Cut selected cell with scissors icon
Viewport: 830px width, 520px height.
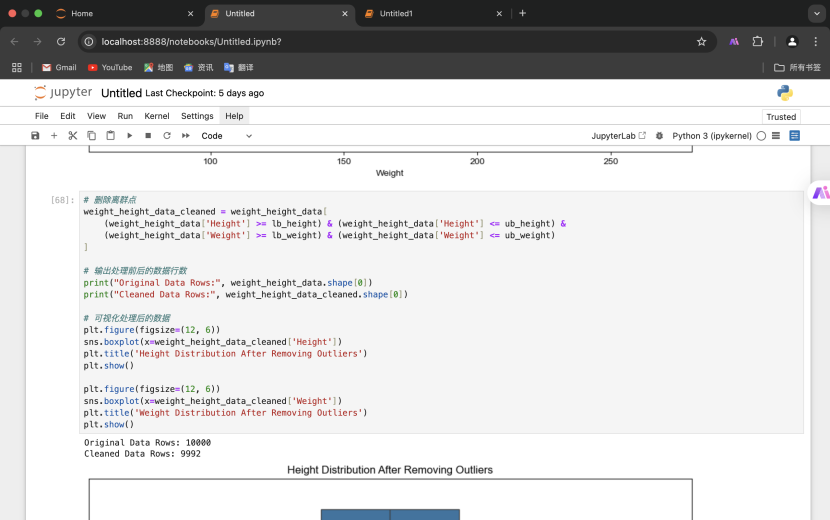[x=73, y=136]
